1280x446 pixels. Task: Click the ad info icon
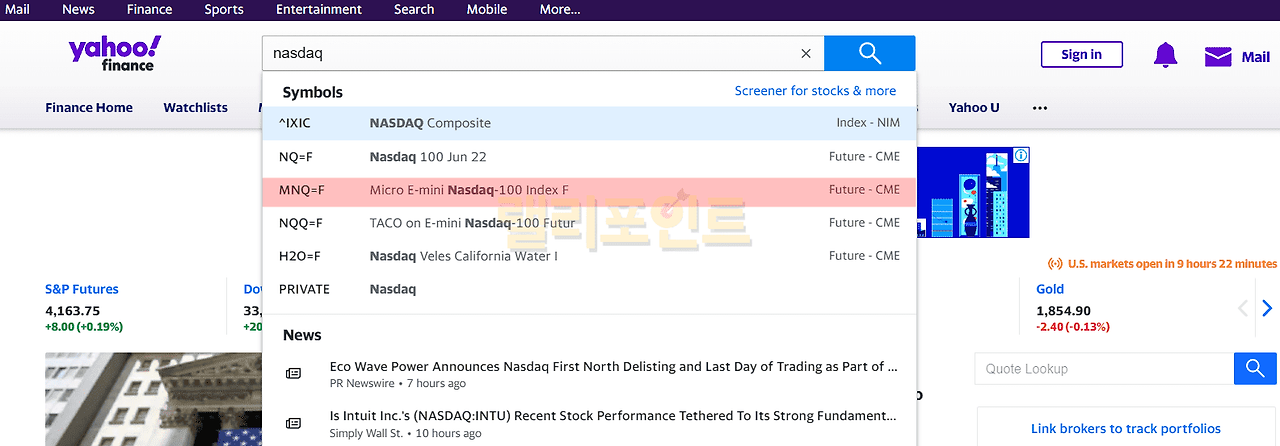[x=1021, y=156]
